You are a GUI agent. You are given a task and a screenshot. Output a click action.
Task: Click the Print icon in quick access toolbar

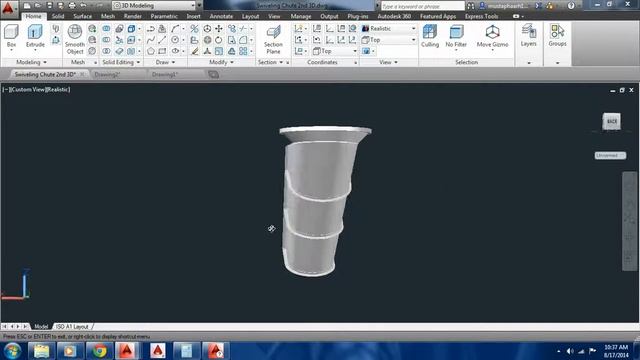[72, 5]
